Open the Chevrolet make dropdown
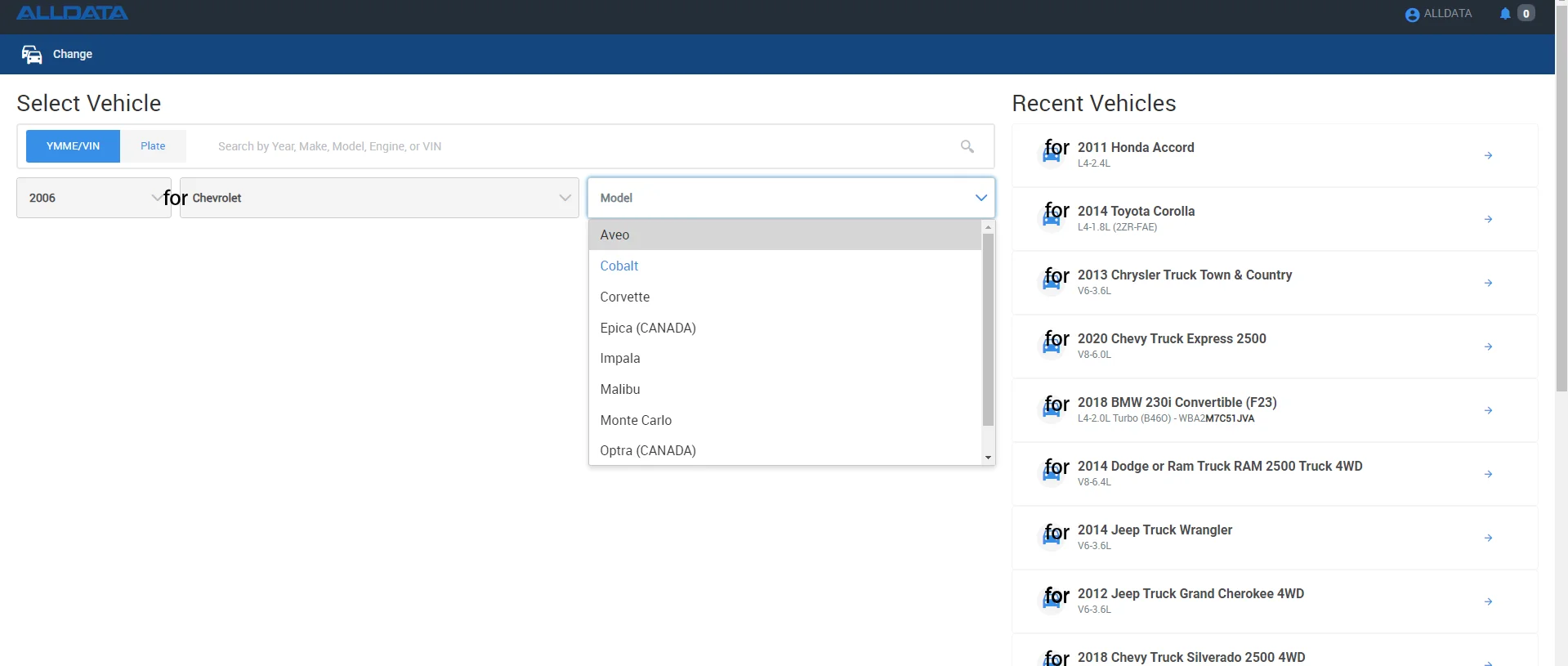Viewport: 1568px width, 666px height. click(x=379, y=198)
